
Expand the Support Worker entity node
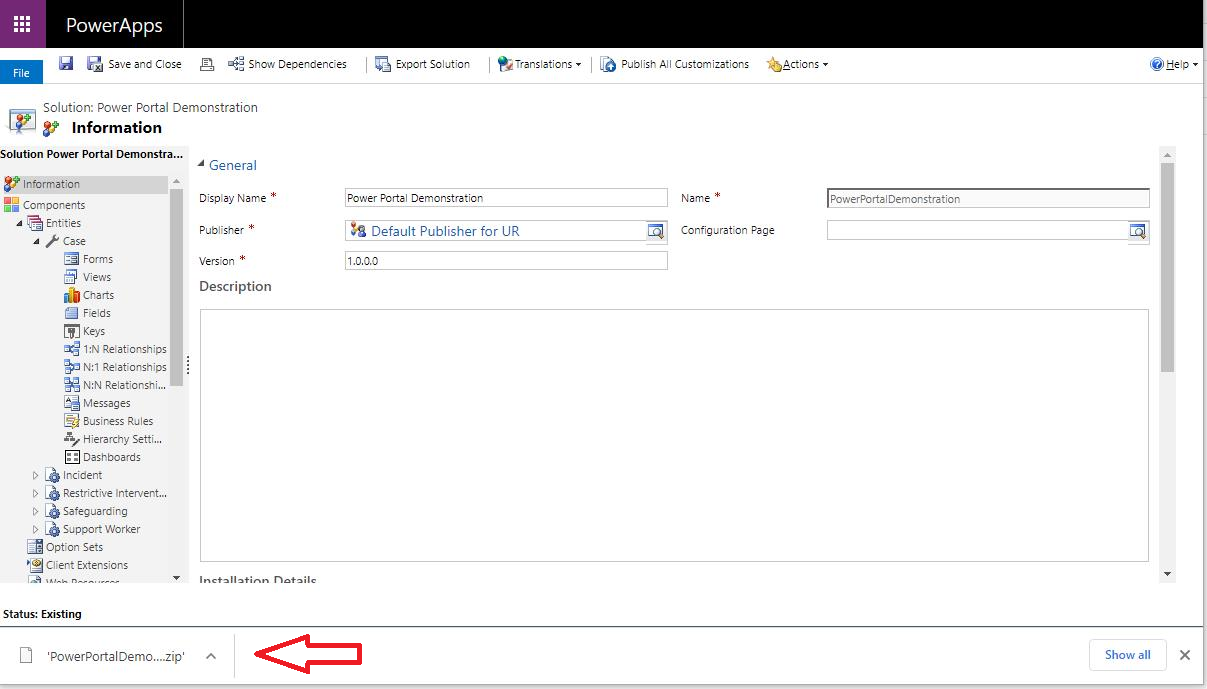click(x=36, y=529)
